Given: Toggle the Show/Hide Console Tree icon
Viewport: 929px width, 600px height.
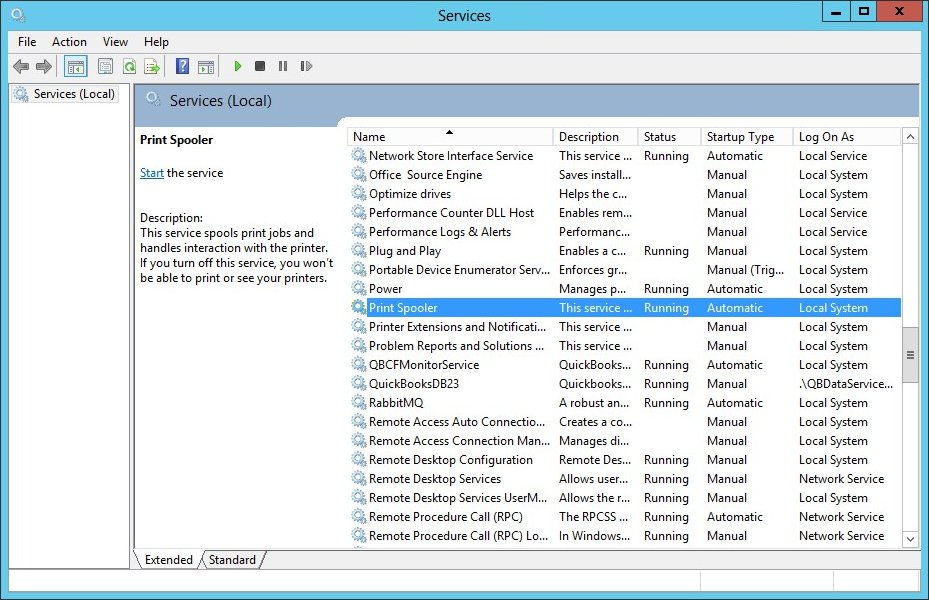Looking at the screenshot, I should pos(75,66).
